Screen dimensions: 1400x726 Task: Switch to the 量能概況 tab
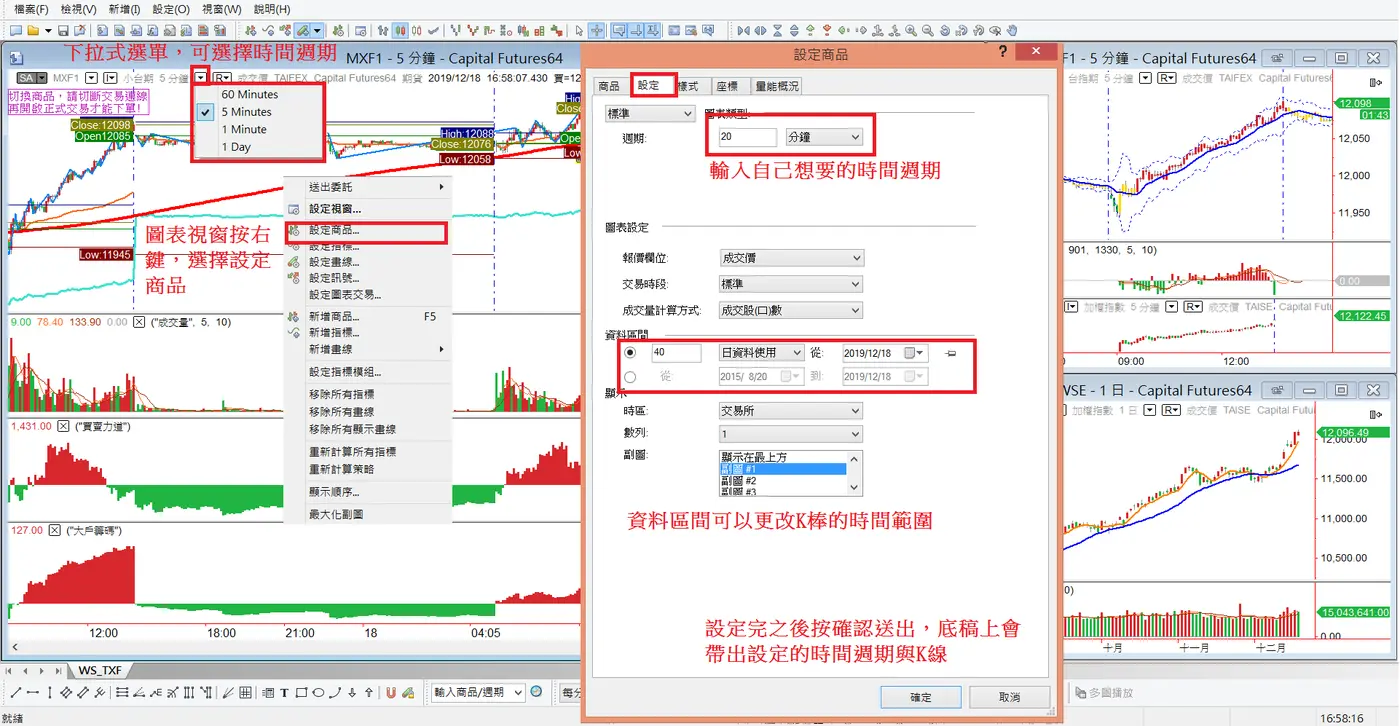tap(777, 87)
